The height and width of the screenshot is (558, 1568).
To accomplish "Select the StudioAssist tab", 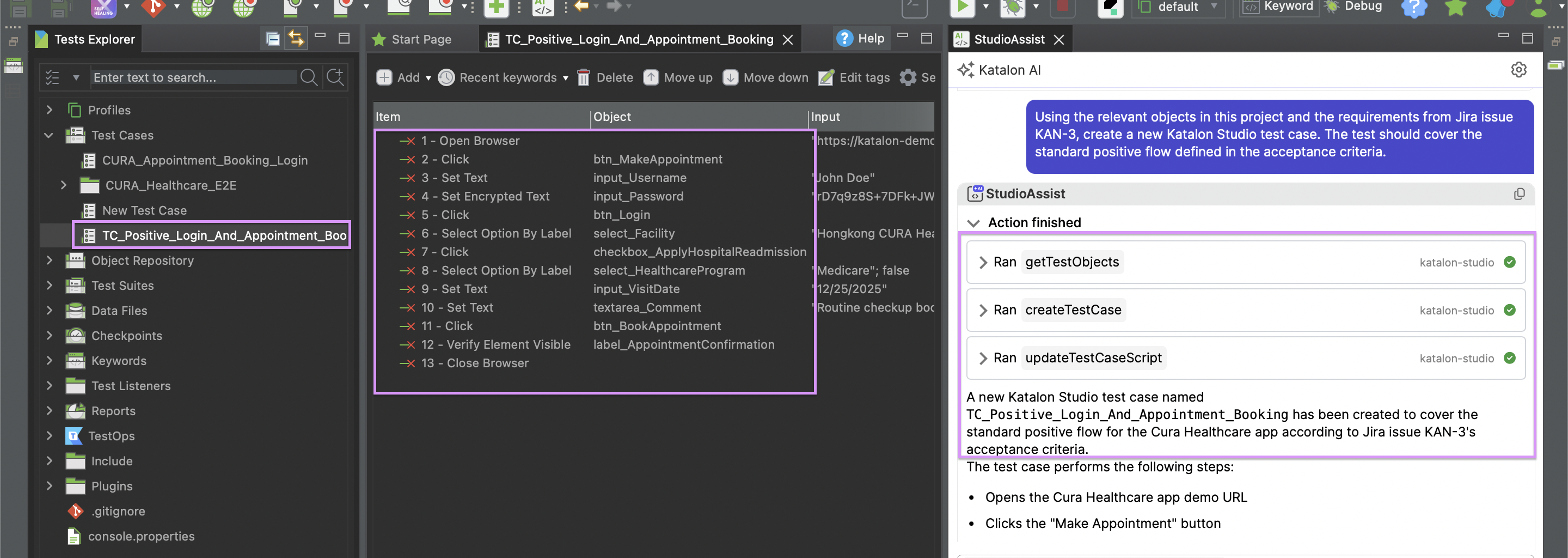I will (1012, 39).
